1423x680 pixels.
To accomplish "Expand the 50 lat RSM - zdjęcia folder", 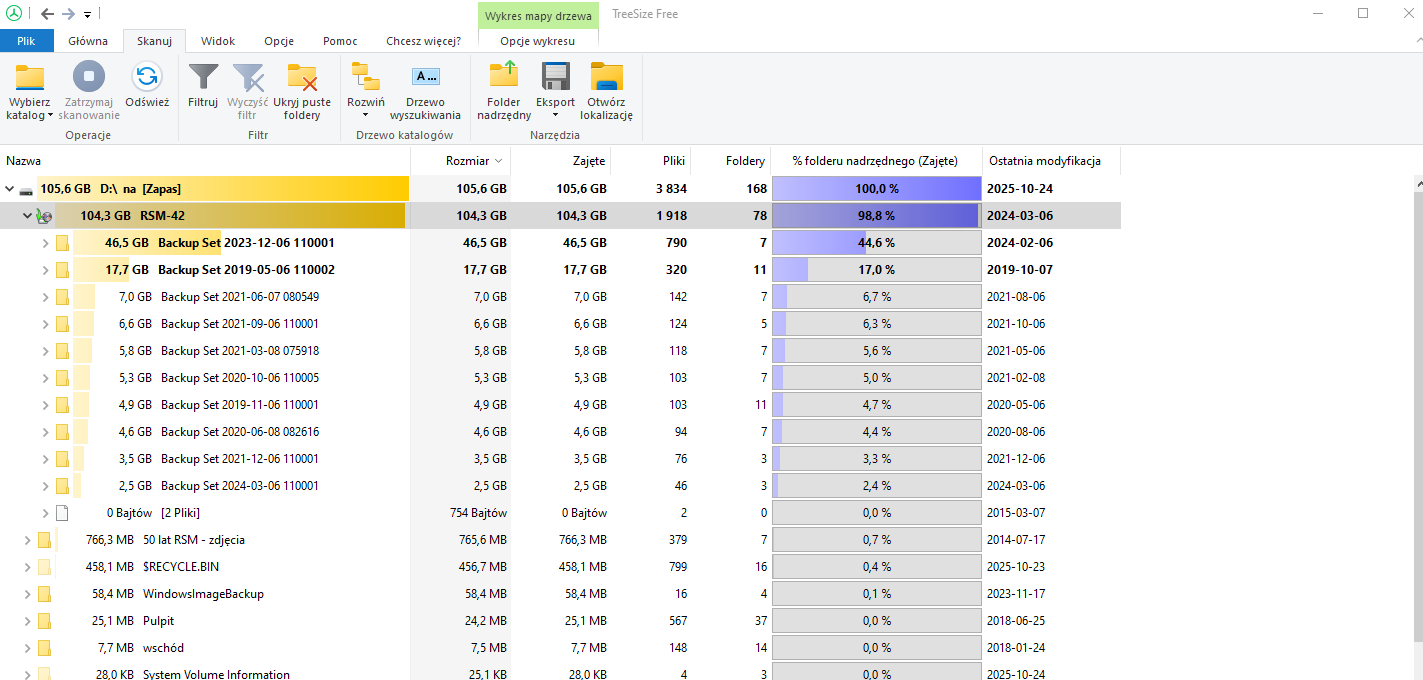I will 28,539.
